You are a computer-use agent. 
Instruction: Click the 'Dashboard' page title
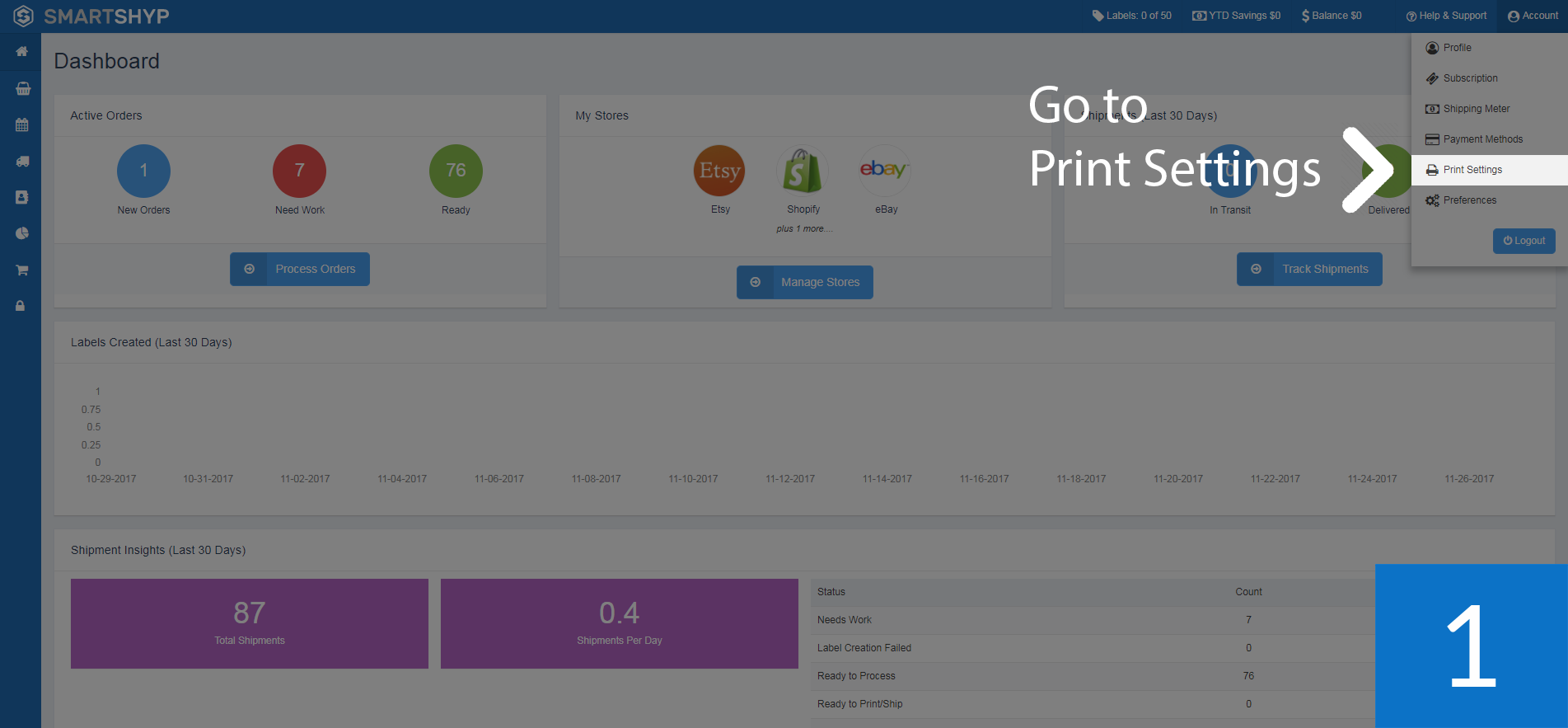point(107,61)
